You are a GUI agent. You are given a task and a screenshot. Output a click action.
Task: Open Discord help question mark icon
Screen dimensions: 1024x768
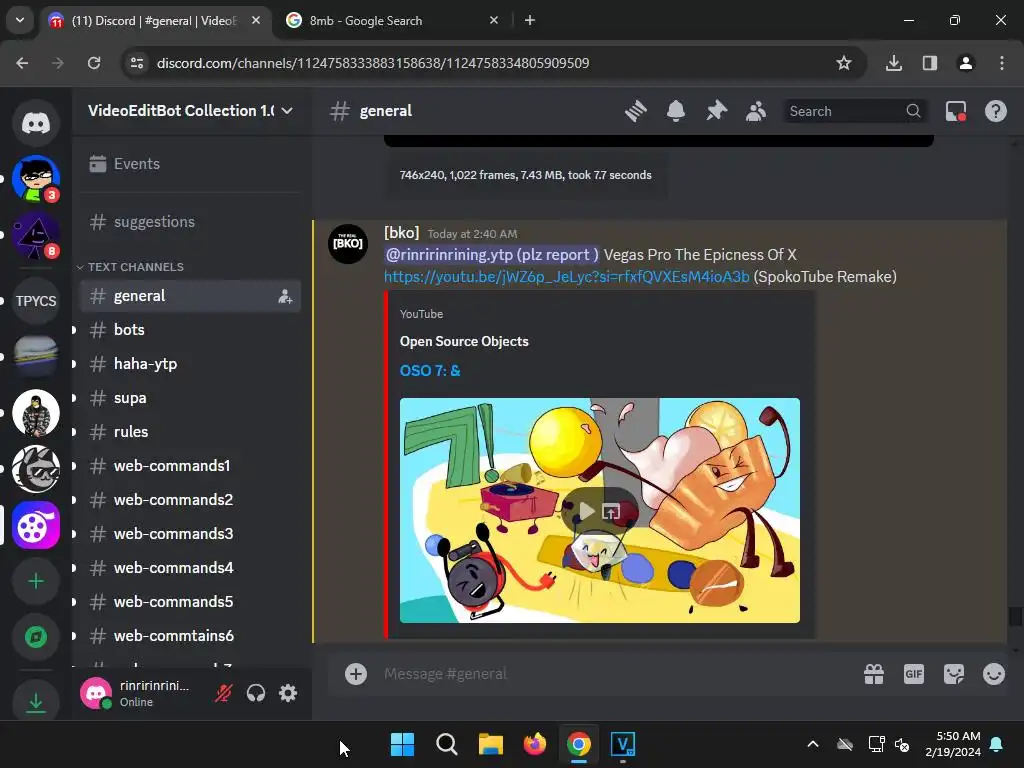(x=995, y=111)
